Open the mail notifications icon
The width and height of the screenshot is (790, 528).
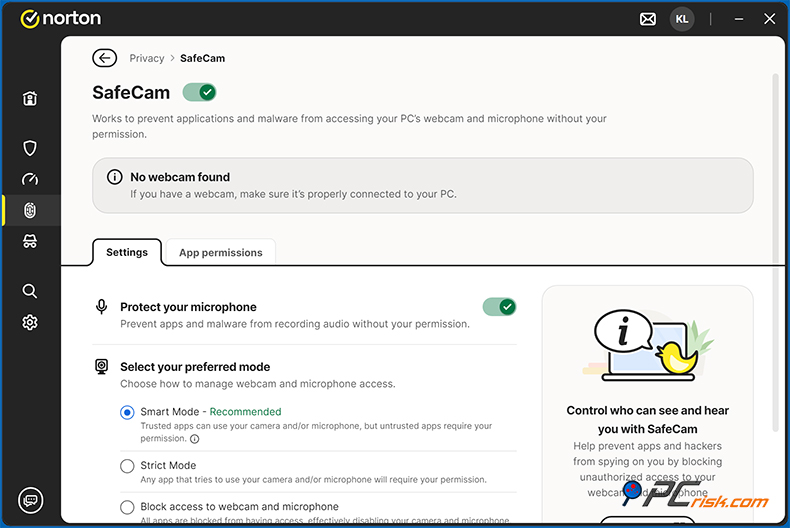pyautogui.click(x=648, y=19)
